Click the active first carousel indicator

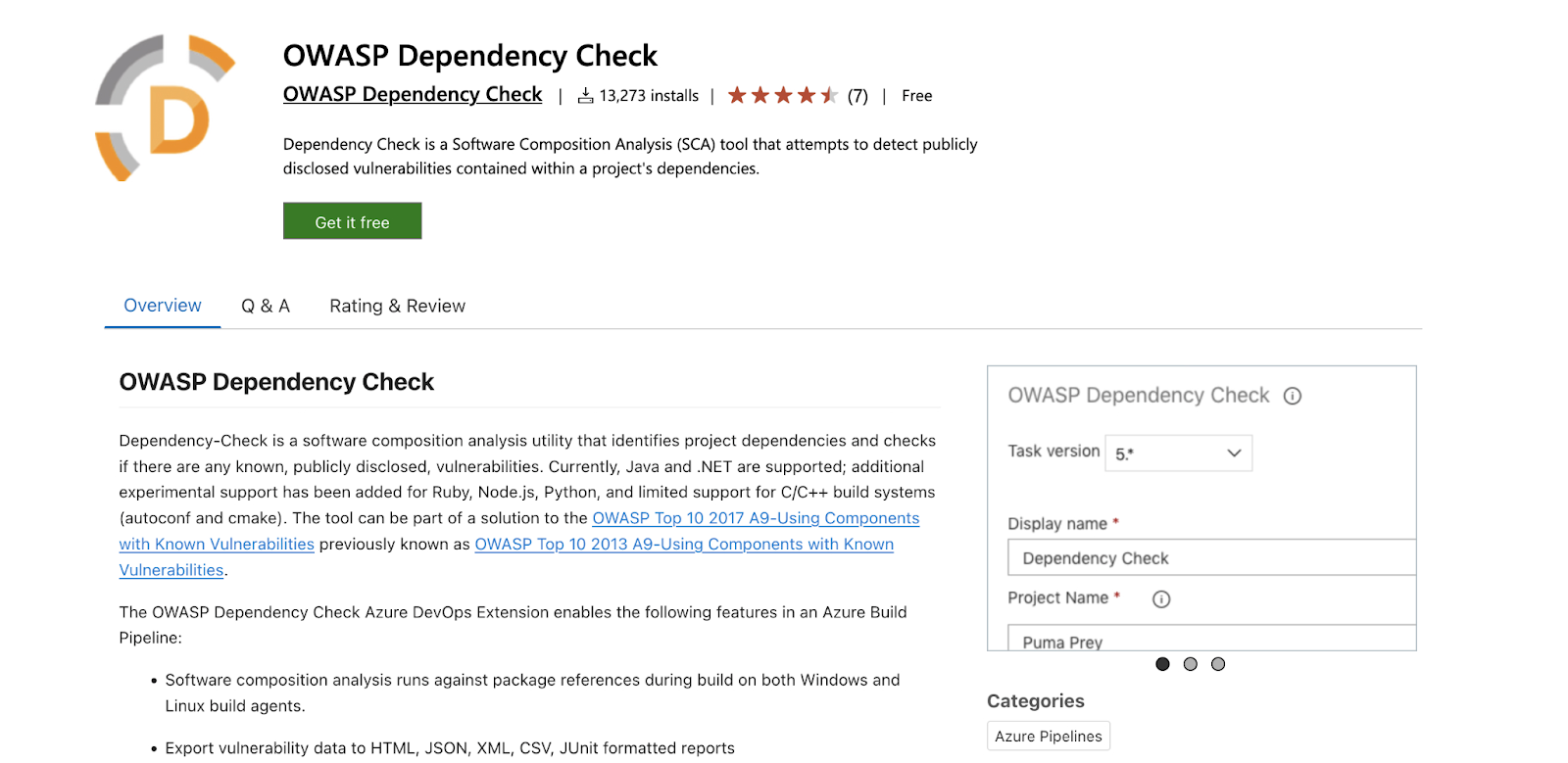(x=1162, y=663)
